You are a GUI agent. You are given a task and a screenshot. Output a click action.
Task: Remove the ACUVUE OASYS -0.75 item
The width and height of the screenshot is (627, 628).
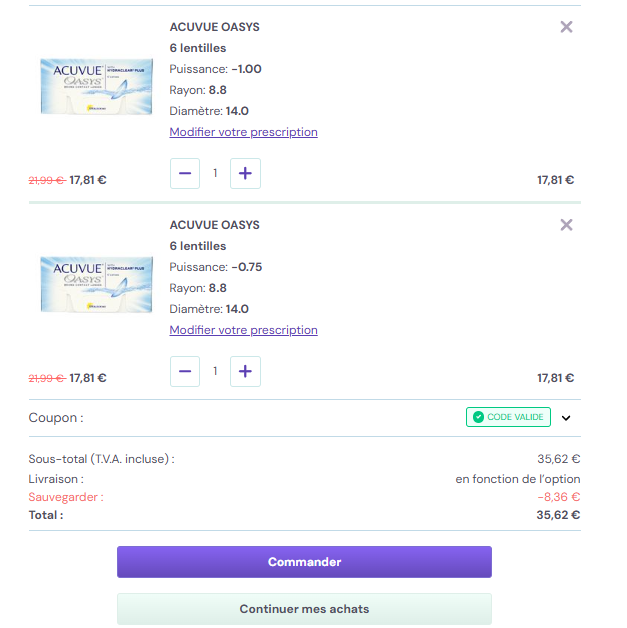click(x=566, y=225)
